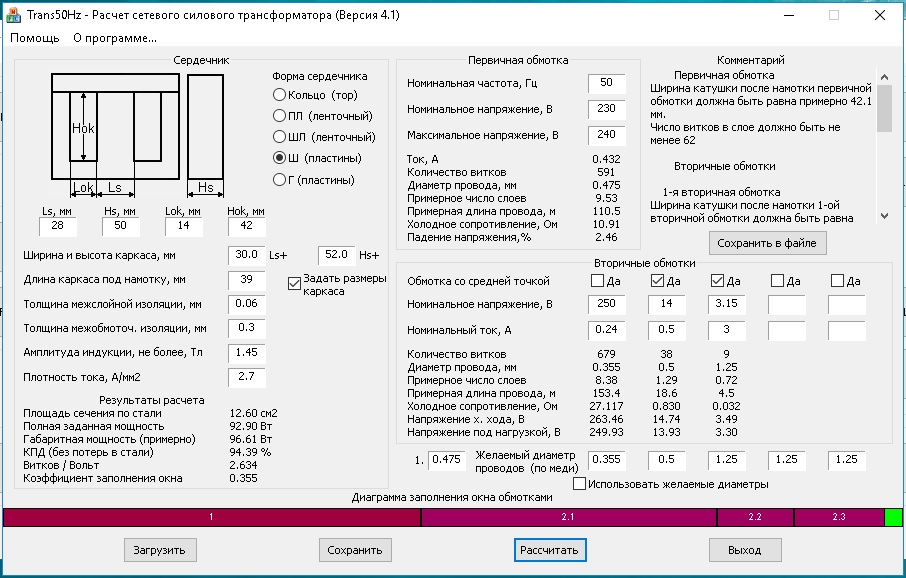Screen dimensions: 906x578
Task: Click comment scrollbar down arrow
Action: click(884, 216)
